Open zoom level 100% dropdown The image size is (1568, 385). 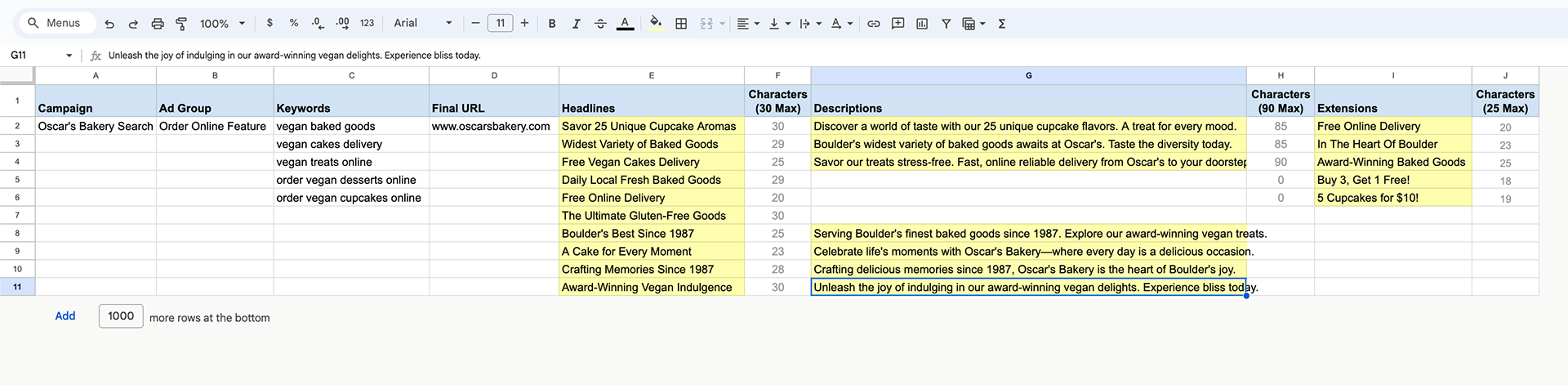pos(222,24)
